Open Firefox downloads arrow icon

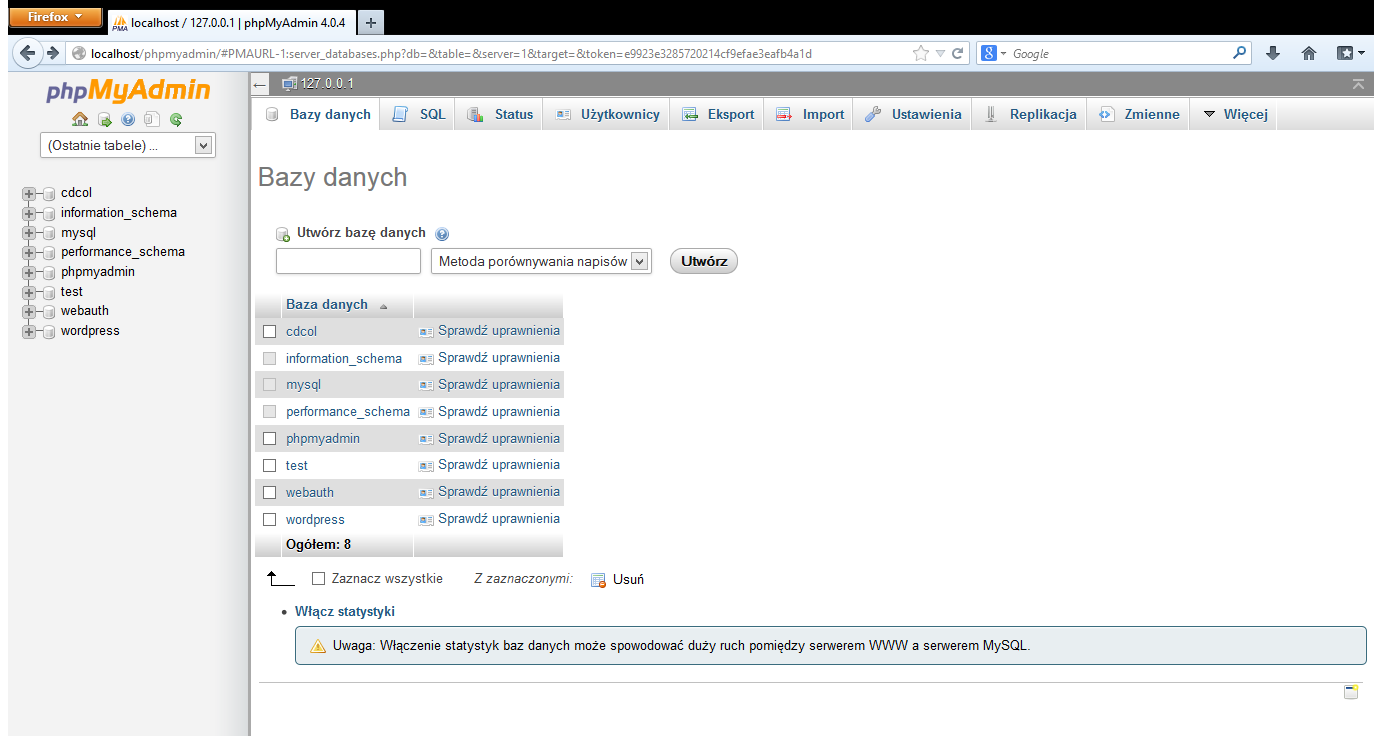pyautogui.click(x=1273, y=54)
